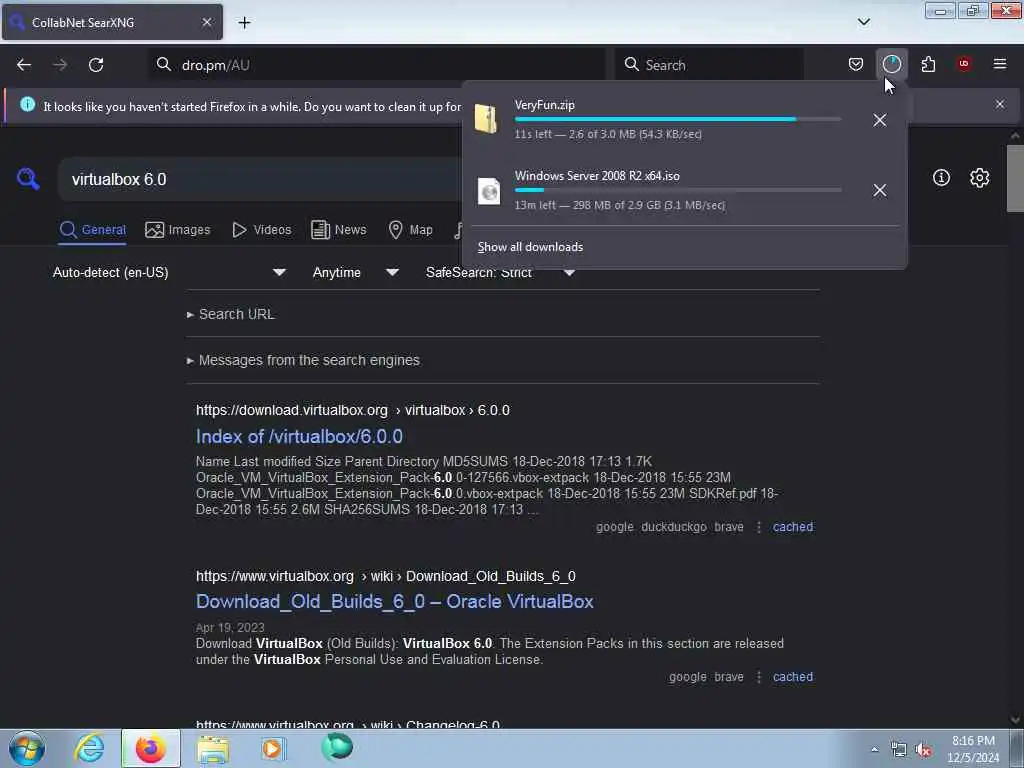The image size is (1024, 768).
Task: Open the Windows Start button
Action: [x=27, y=748]
